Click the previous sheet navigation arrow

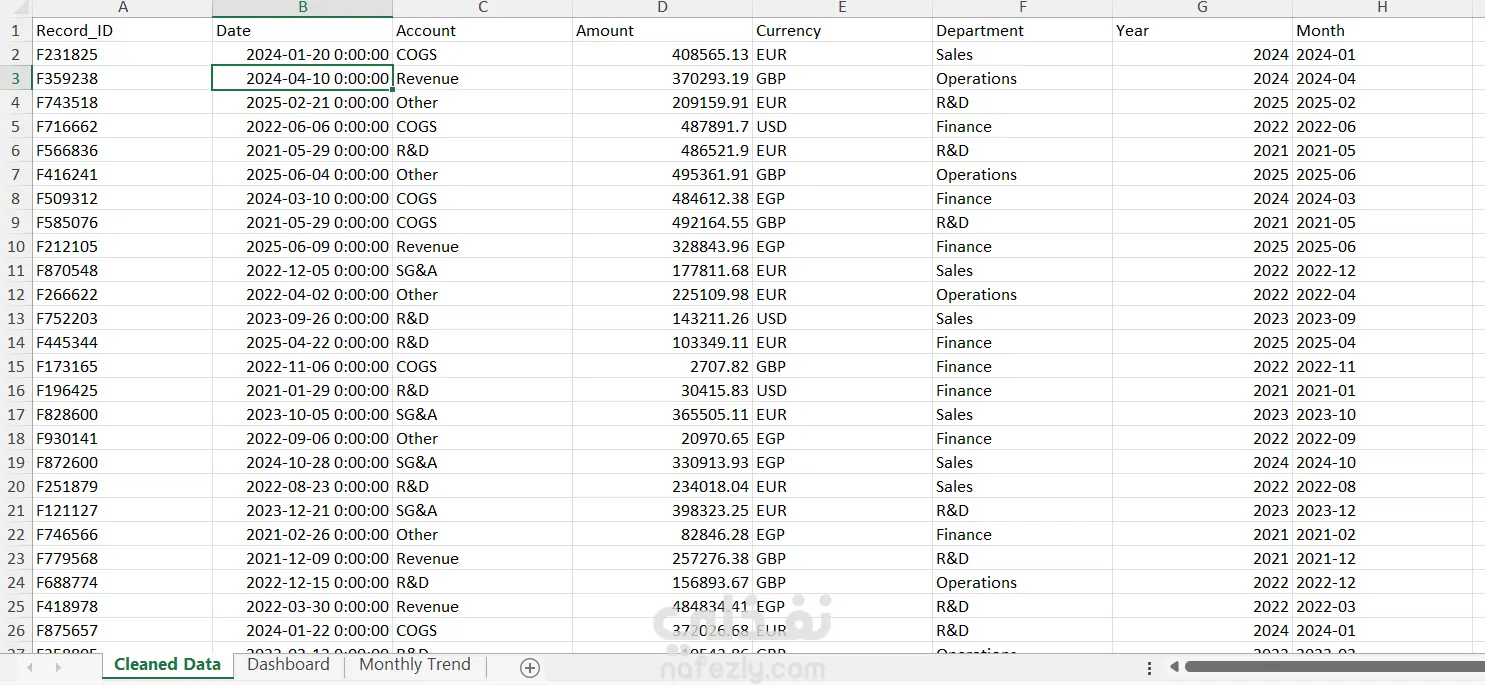click(32, 667)
